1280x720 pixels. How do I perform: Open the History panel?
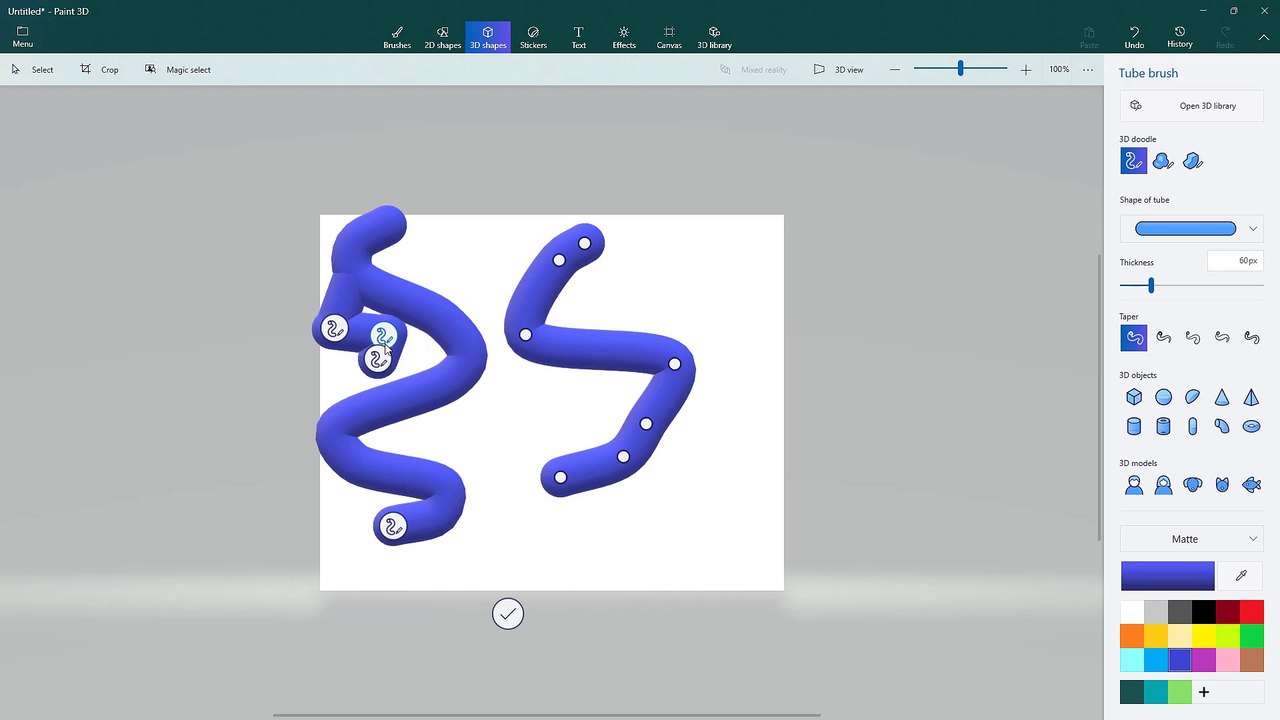pyautogui.click(x=1179, y=37)
